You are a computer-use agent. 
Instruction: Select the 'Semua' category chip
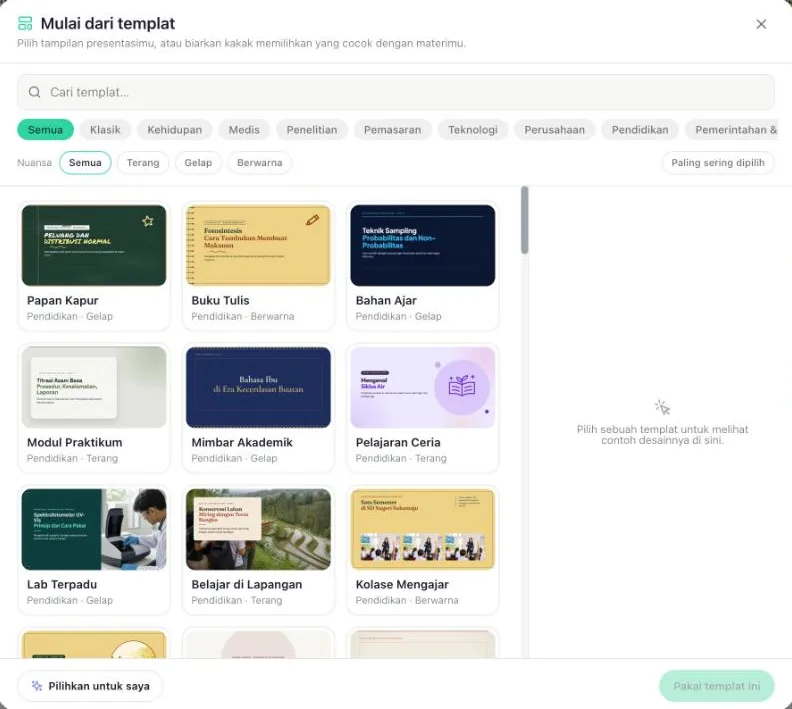coord(45,130)
